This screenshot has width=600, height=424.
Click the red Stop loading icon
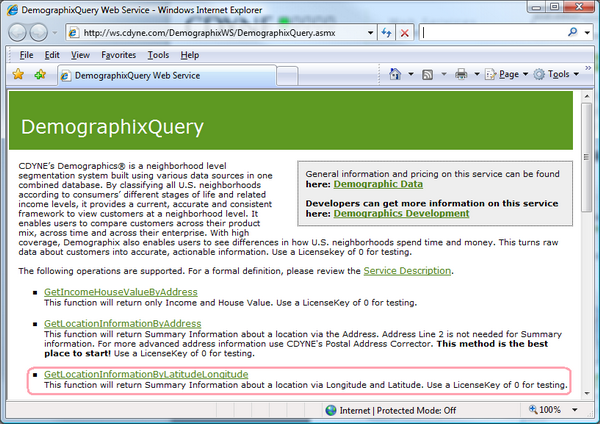404,33
